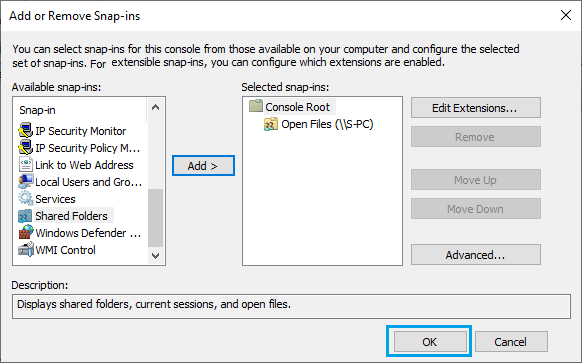
Task: Choose the Windows Defender firewall icon
Action: click(26, 233)
